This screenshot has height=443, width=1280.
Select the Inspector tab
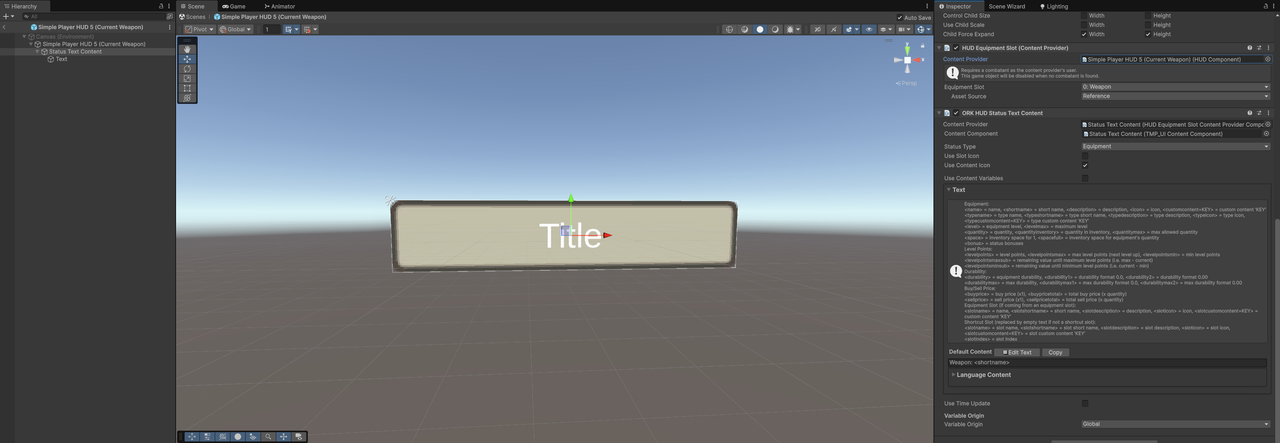click(955, 6)
